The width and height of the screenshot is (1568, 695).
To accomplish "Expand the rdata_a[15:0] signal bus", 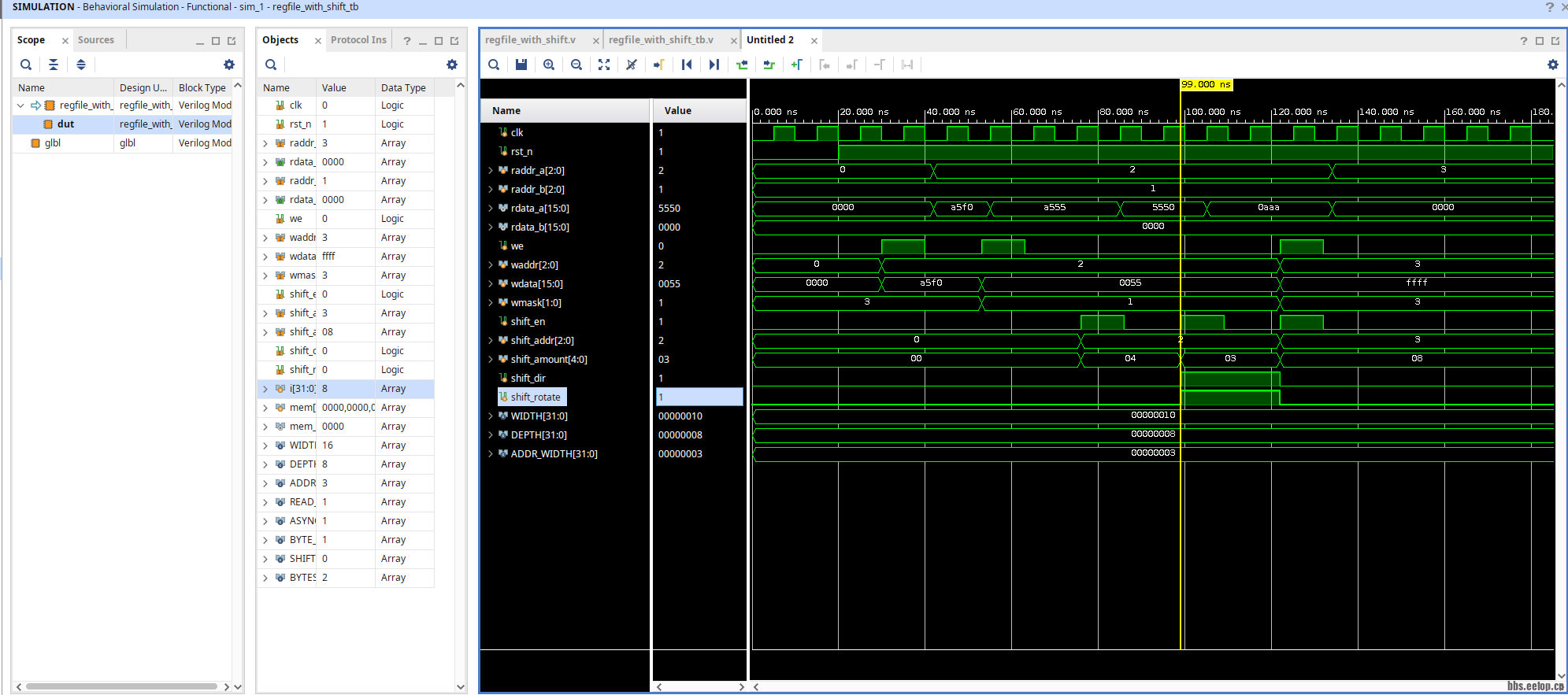I will (491, 209).
